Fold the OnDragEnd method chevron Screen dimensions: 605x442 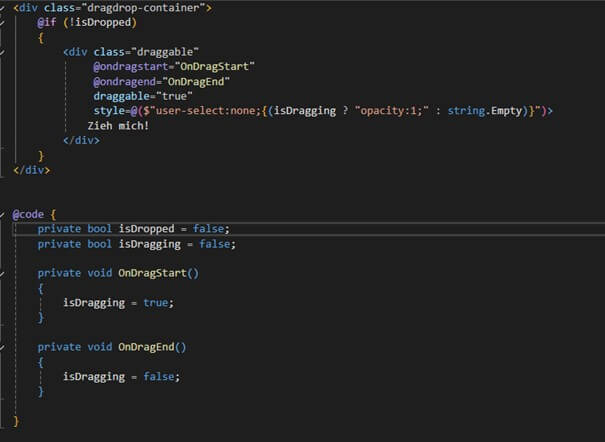pos(2,348)
